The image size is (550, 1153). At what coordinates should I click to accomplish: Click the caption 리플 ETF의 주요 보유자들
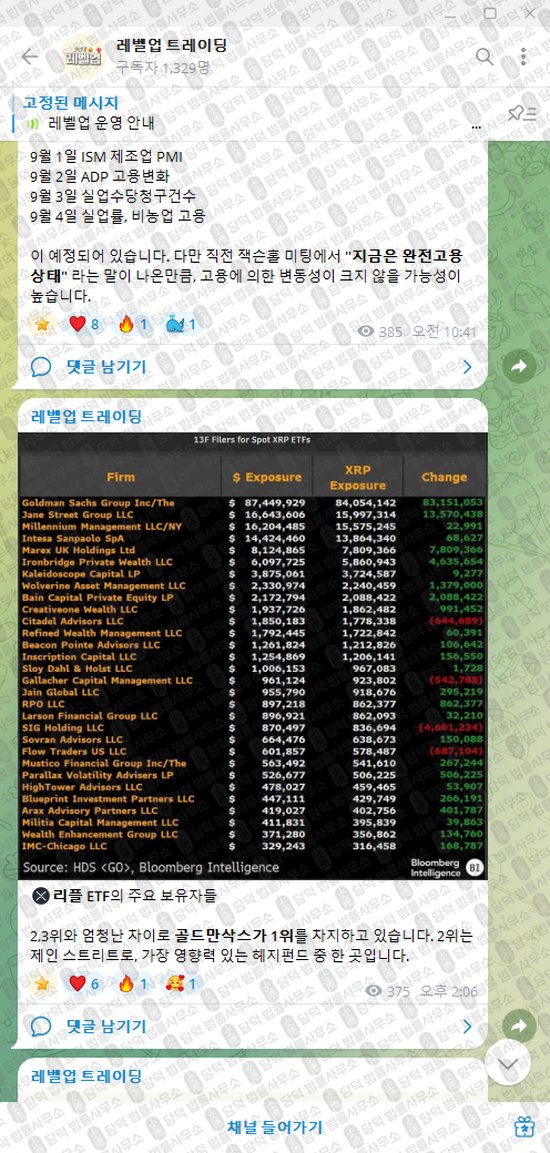[x=135, y=896]
